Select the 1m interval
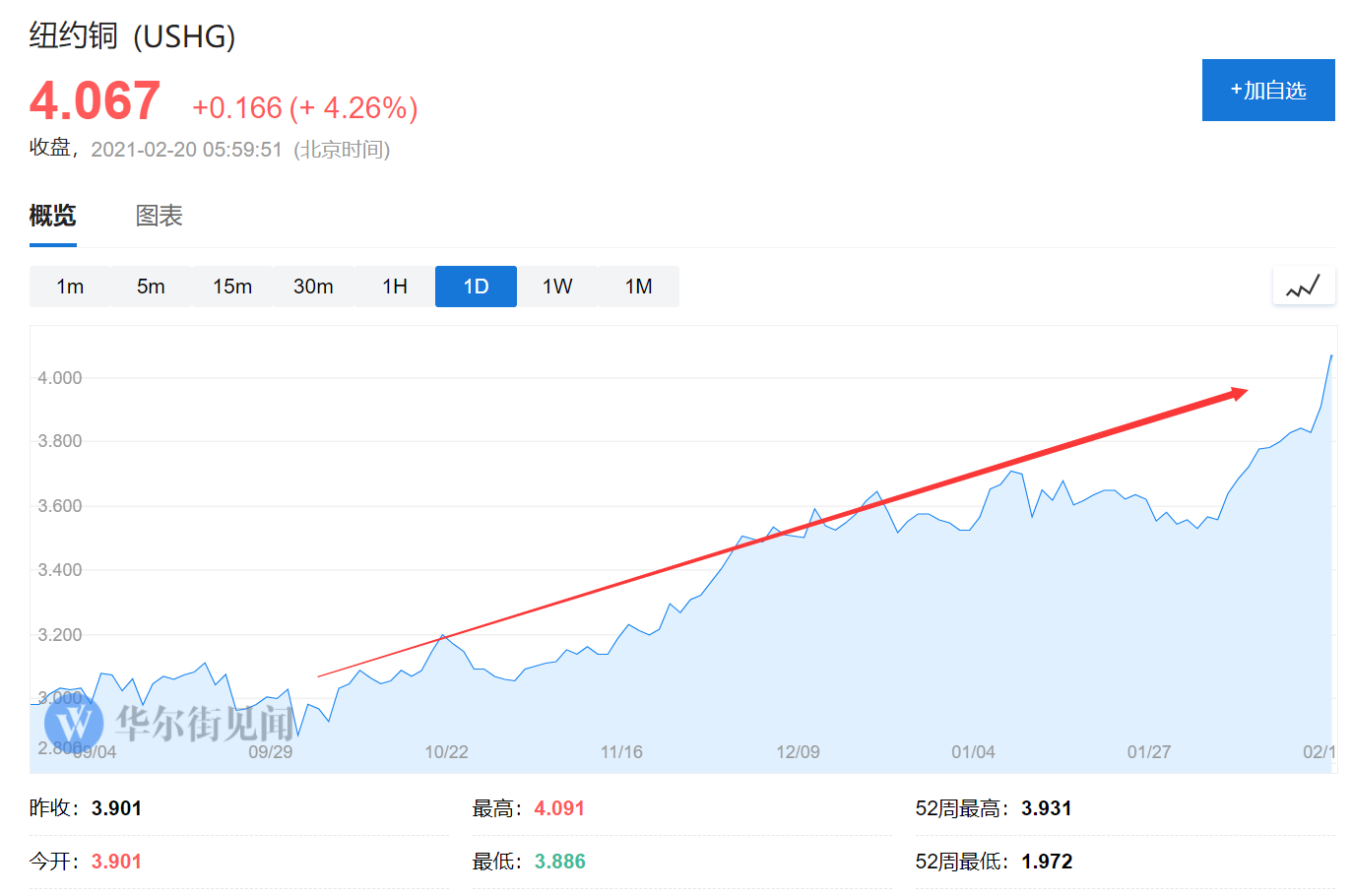 coord(69,286)
